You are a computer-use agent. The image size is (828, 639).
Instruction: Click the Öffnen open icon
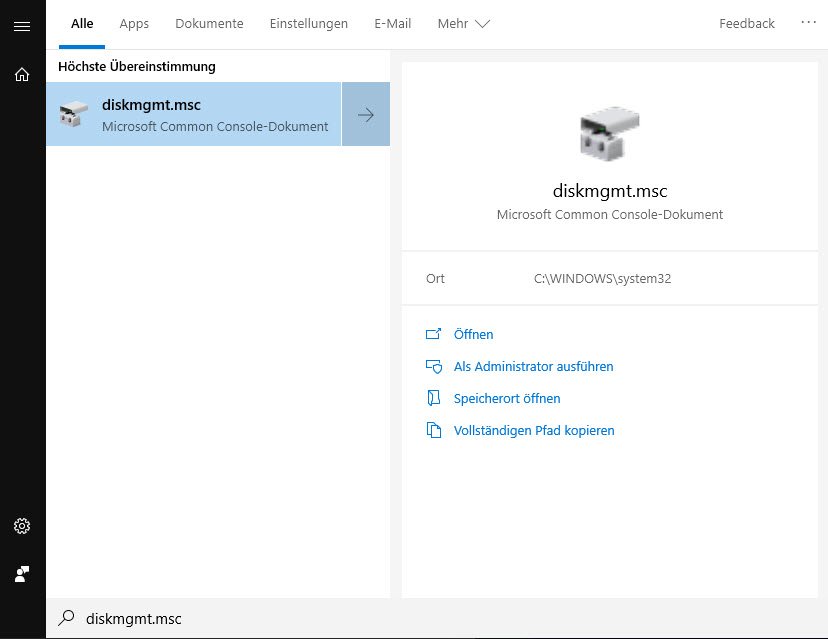[434, 334]
